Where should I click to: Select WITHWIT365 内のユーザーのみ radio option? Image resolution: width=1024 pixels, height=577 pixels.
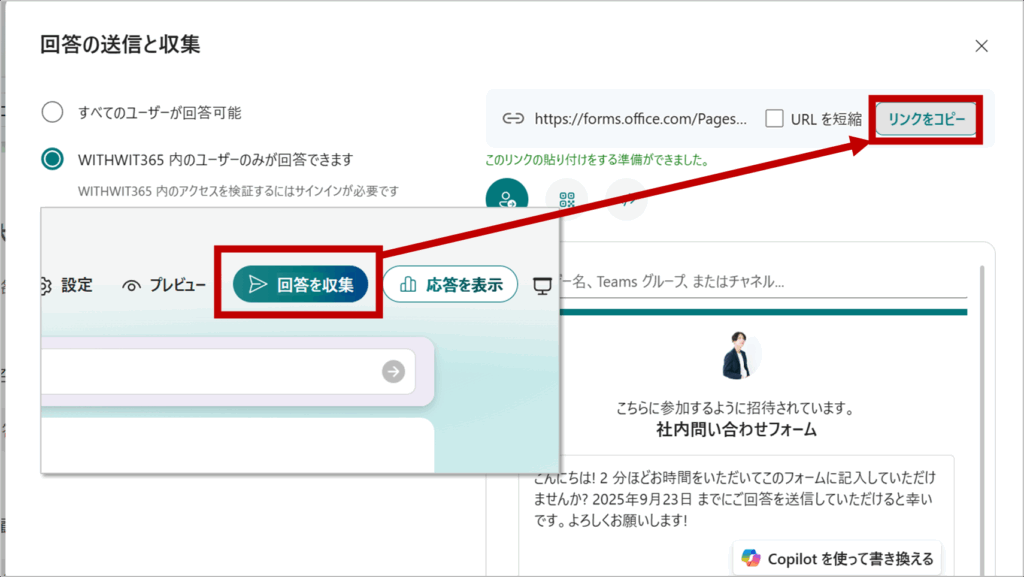coord(52,159)
